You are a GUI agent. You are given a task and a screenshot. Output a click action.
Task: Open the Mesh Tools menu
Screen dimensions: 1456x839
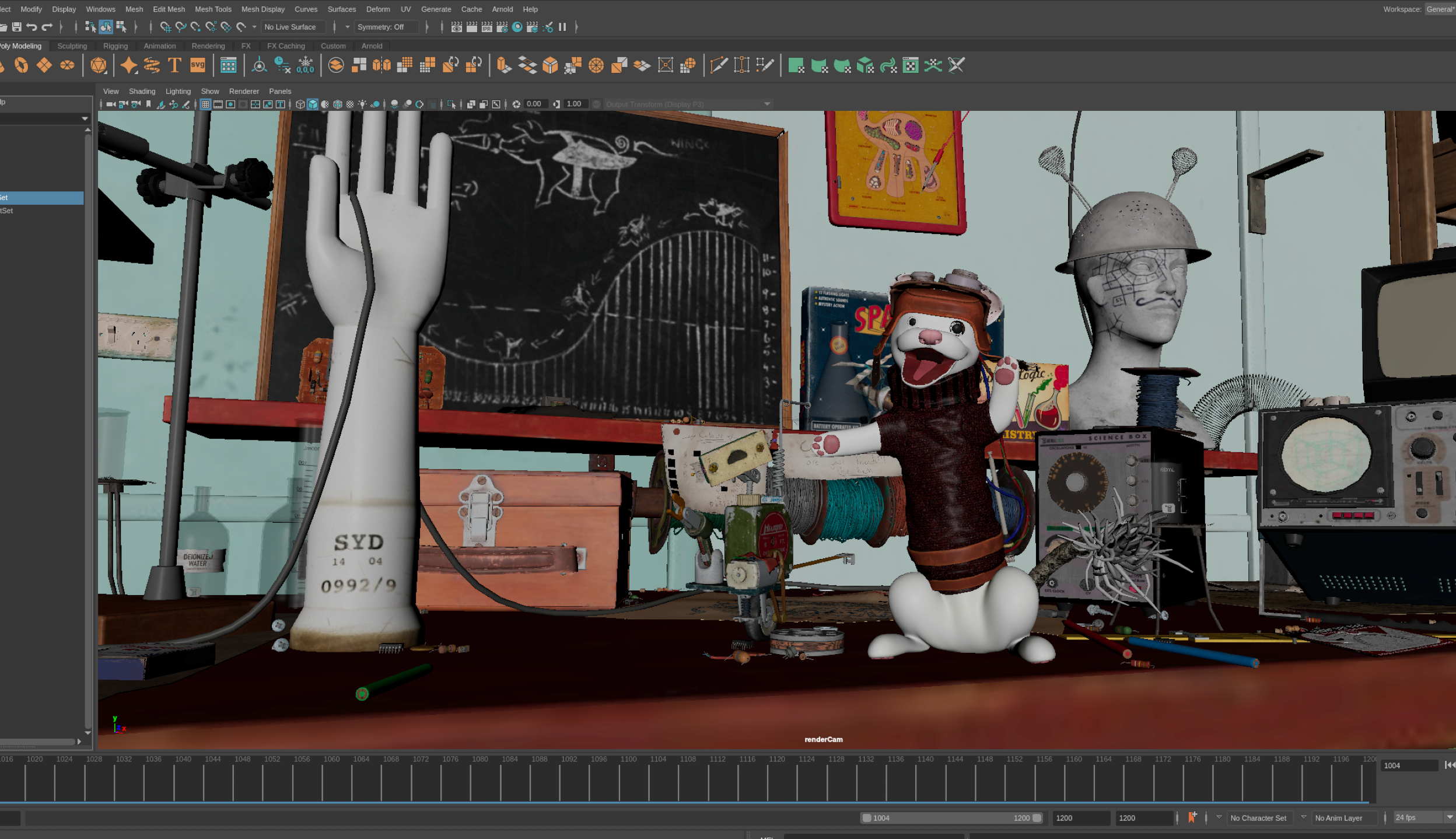pyautogui.click(x=213, y=9)
